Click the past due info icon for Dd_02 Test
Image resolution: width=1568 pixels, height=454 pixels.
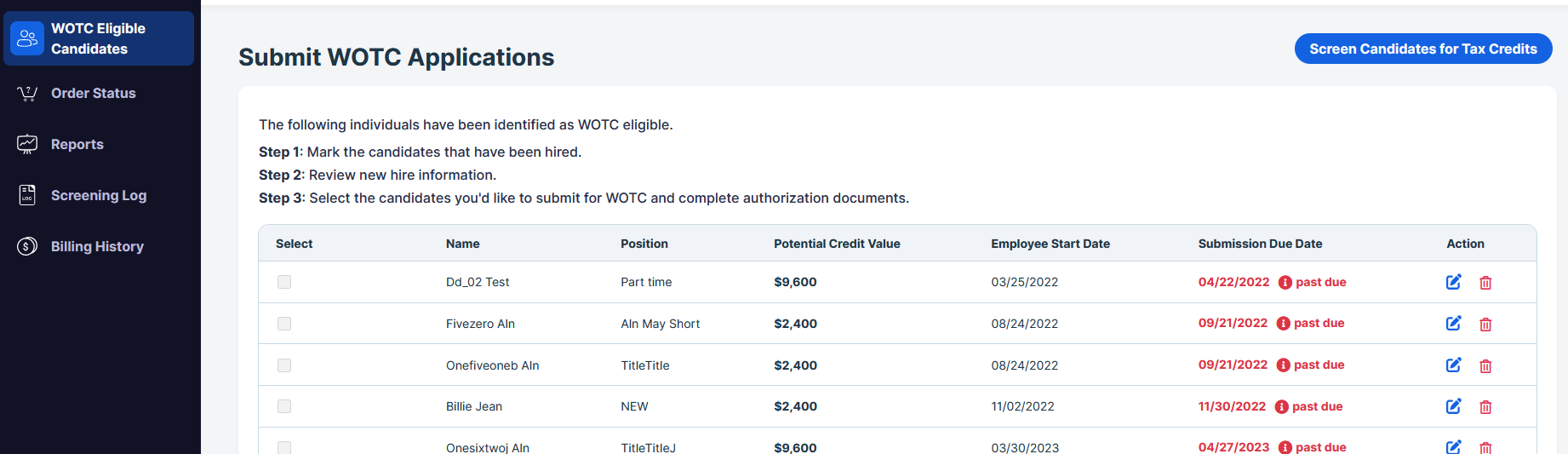tap(1285, 282)
